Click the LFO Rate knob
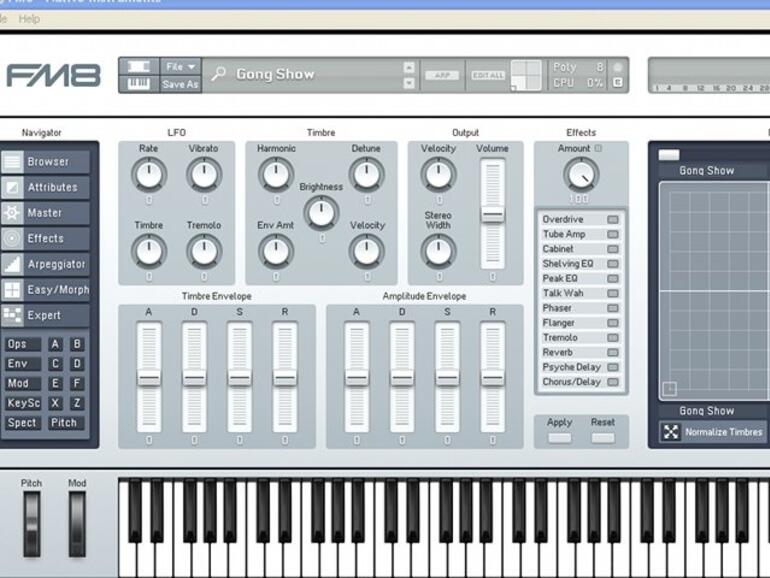Screen dimensions: 770x578 coord(149,175)
